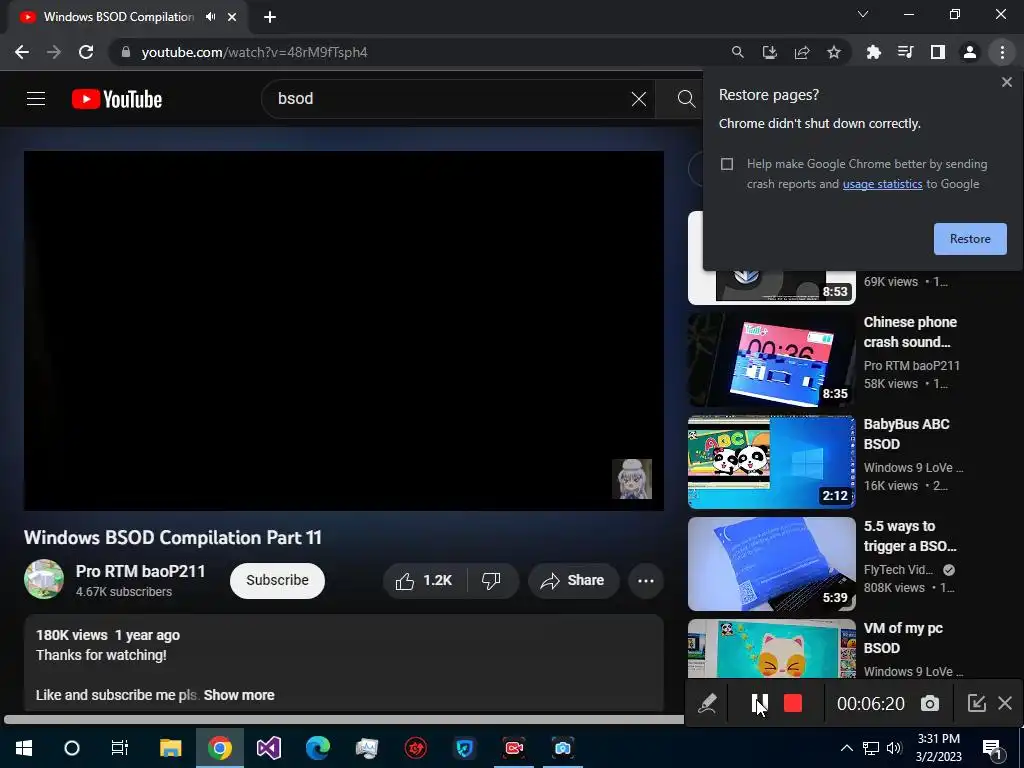Go back to the previous page
Image resolution: width=1024 pixels, height=768 pixels.
[x=22, y=52]
